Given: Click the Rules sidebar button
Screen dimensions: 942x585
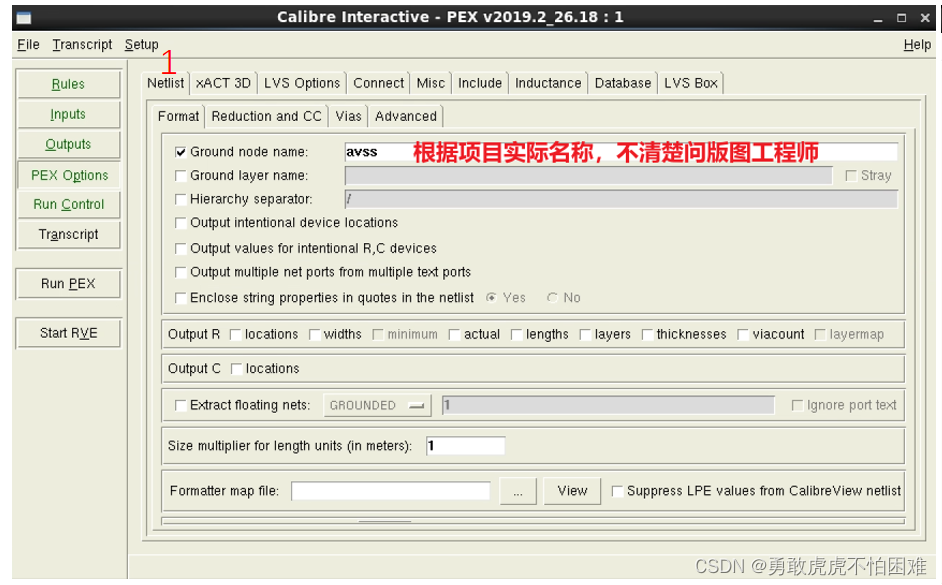Looking at the screenshot, I should point(68,84).
